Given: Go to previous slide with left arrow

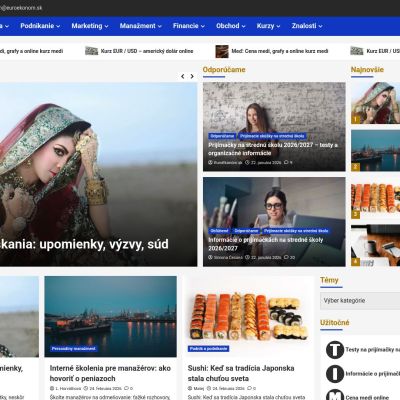Looking at the screenshot, I should pos(182,76).
